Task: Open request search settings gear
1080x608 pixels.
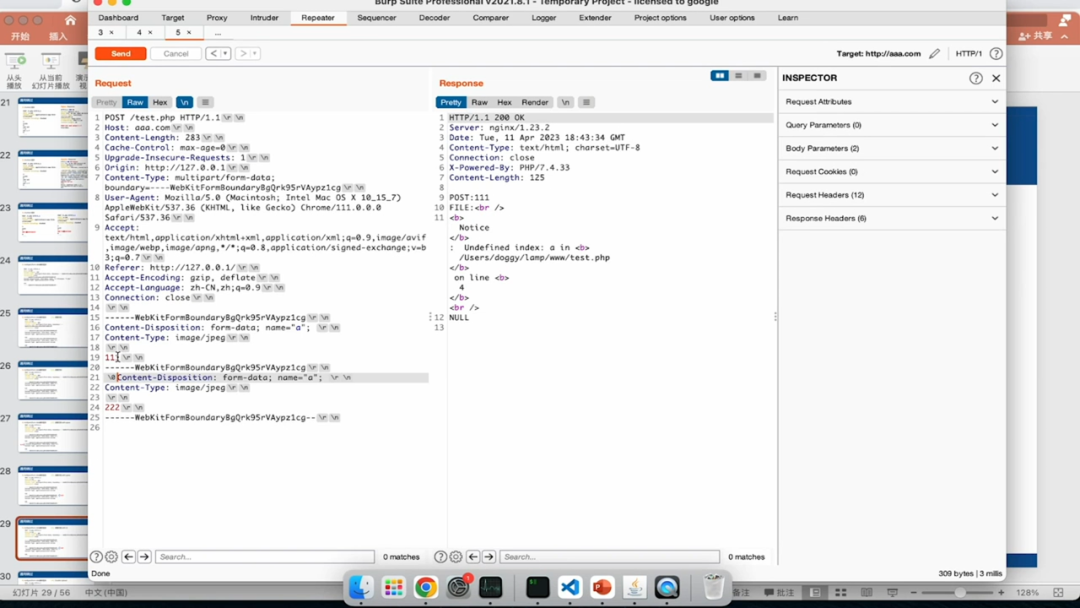Action: click(111, 556)
